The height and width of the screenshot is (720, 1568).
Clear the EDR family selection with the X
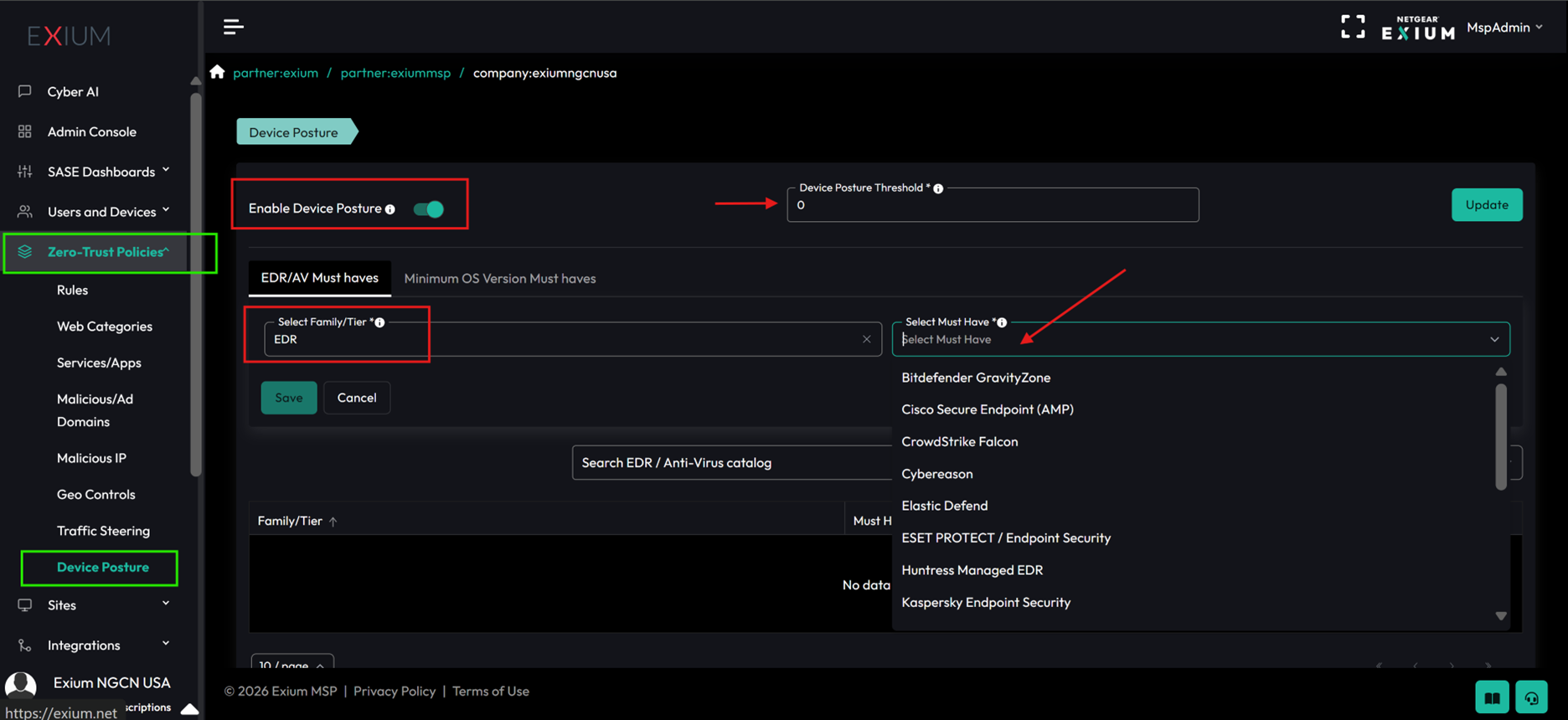(x=867, y=339)
